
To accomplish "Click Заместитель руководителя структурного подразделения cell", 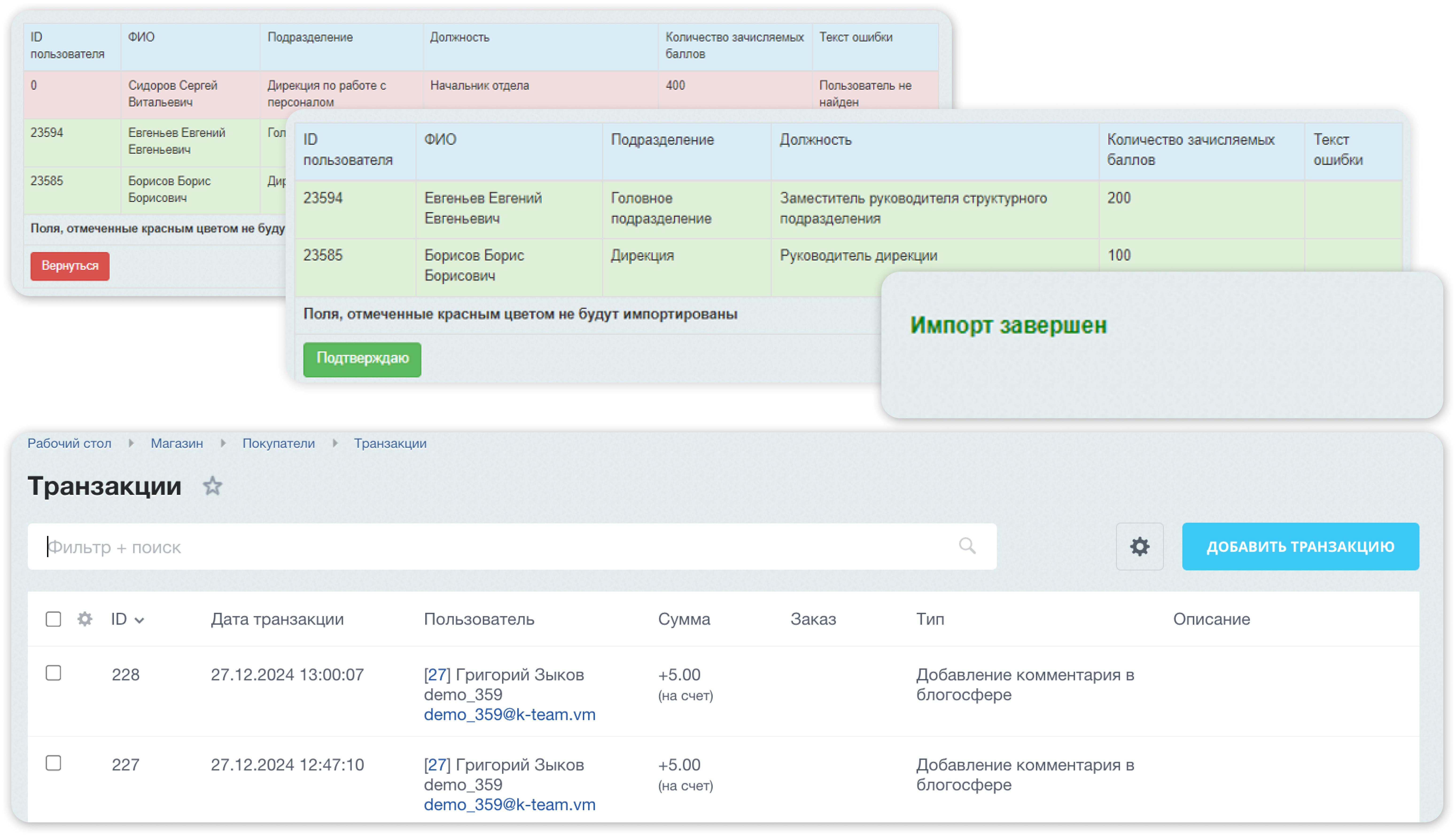I will click(913, 208).
